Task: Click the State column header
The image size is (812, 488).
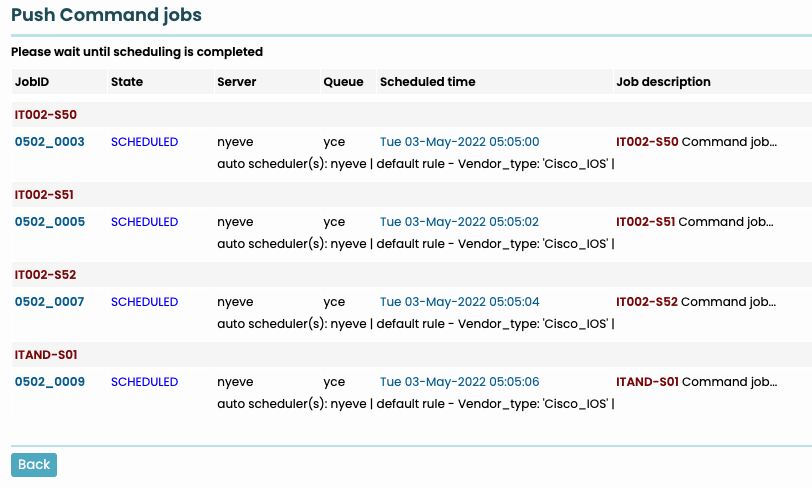Action: tap(127, 82)
